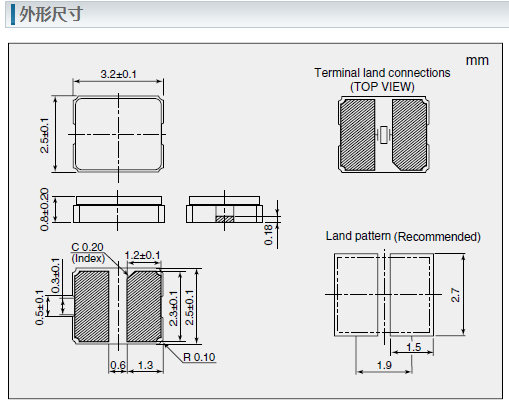Click the 1.5 land pattern dimension
The height and width of the screenshot is (406, 509).
414,347
